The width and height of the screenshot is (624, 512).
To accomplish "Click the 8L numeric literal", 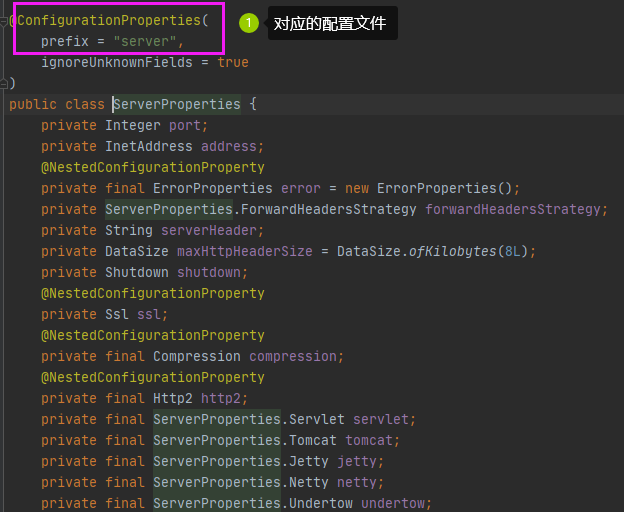I will pyautogui.click(x=513, y=251).
